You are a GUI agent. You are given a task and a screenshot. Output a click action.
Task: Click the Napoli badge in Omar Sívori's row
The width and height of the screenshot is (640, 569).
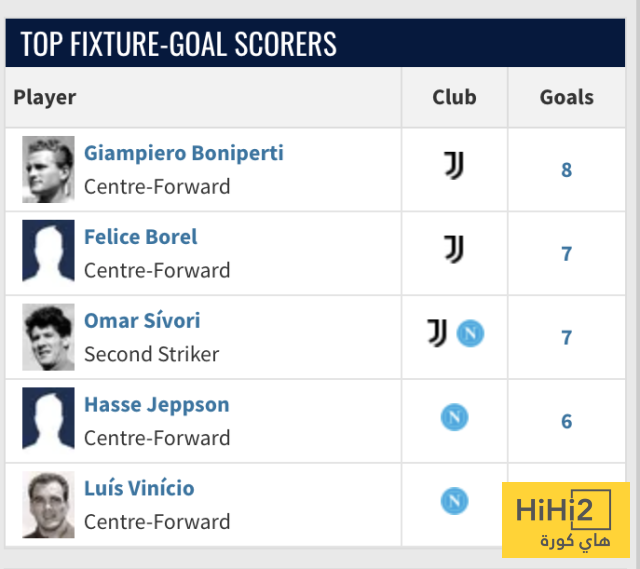tap(470, 334)
